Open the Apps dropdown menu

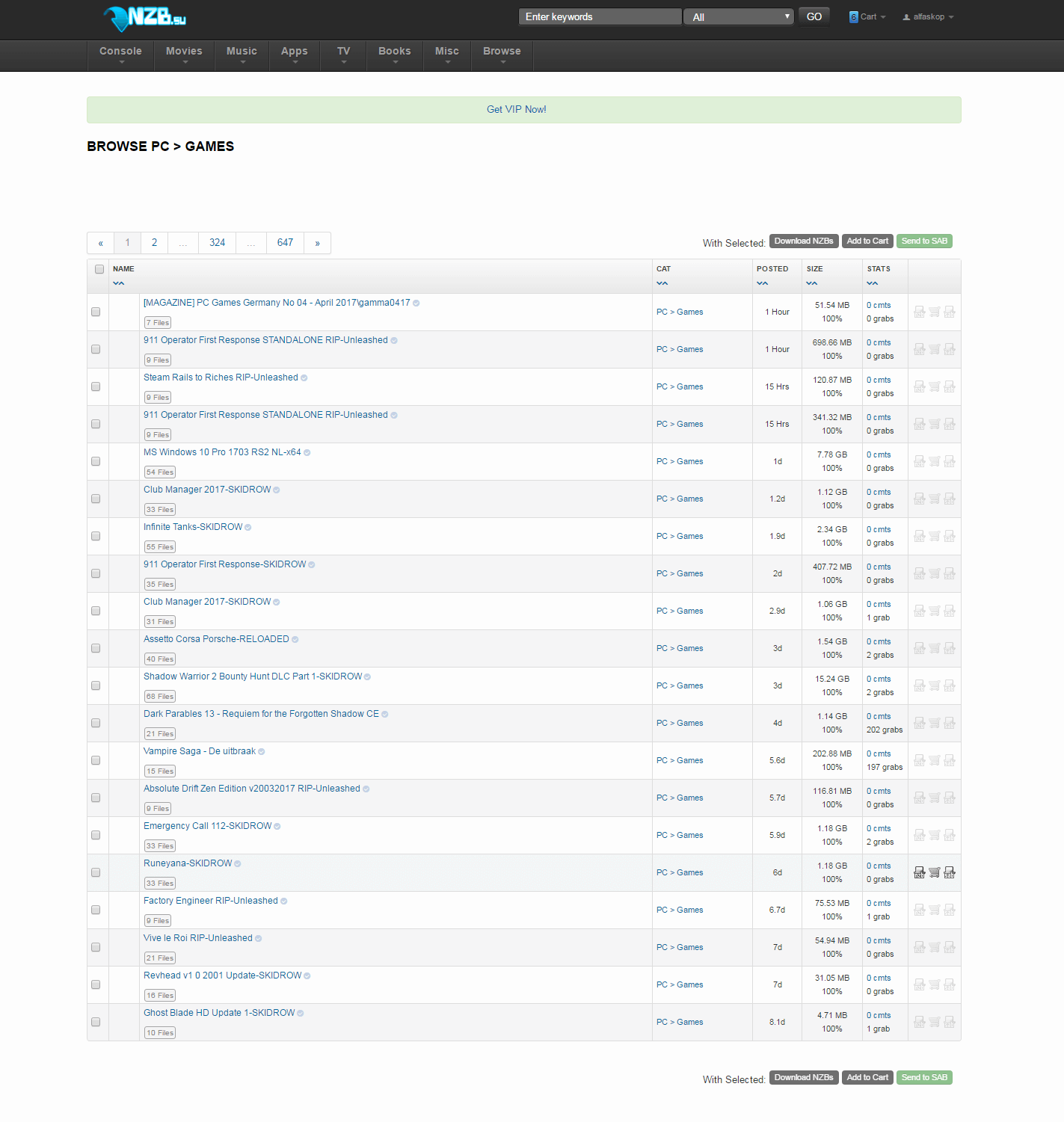295,55
